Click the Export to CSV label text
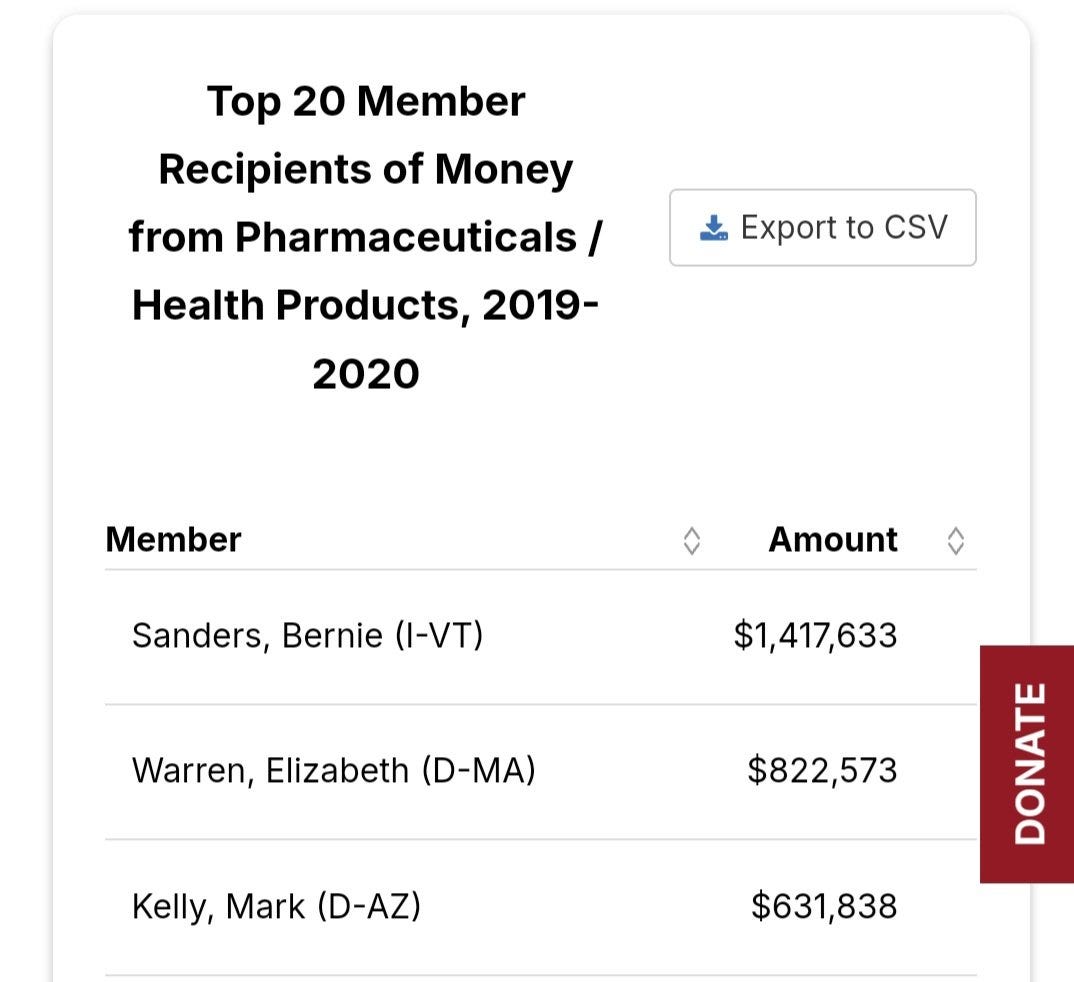 coord(844,227)
